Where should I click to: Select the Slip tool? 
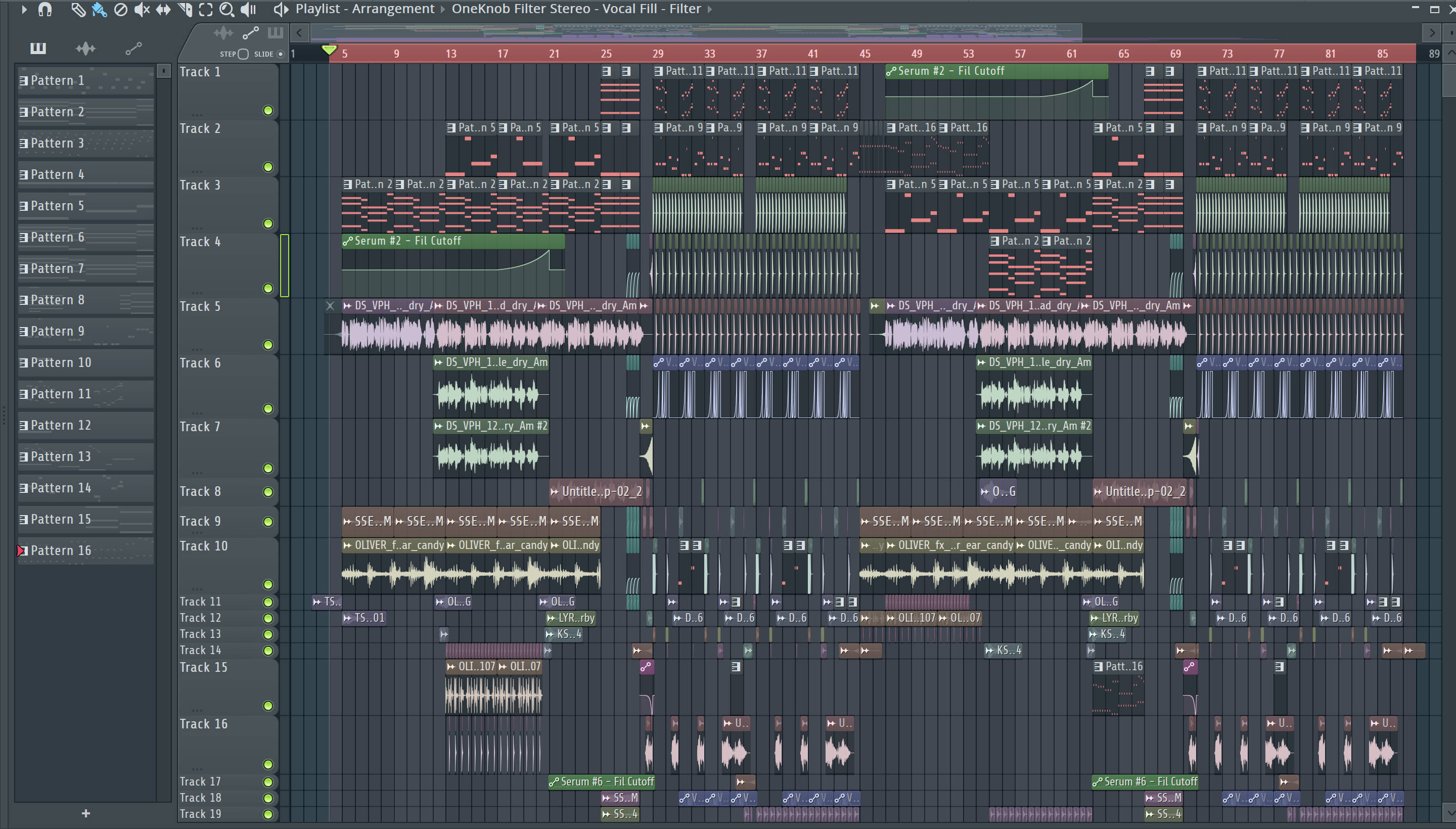click(163, 9)
